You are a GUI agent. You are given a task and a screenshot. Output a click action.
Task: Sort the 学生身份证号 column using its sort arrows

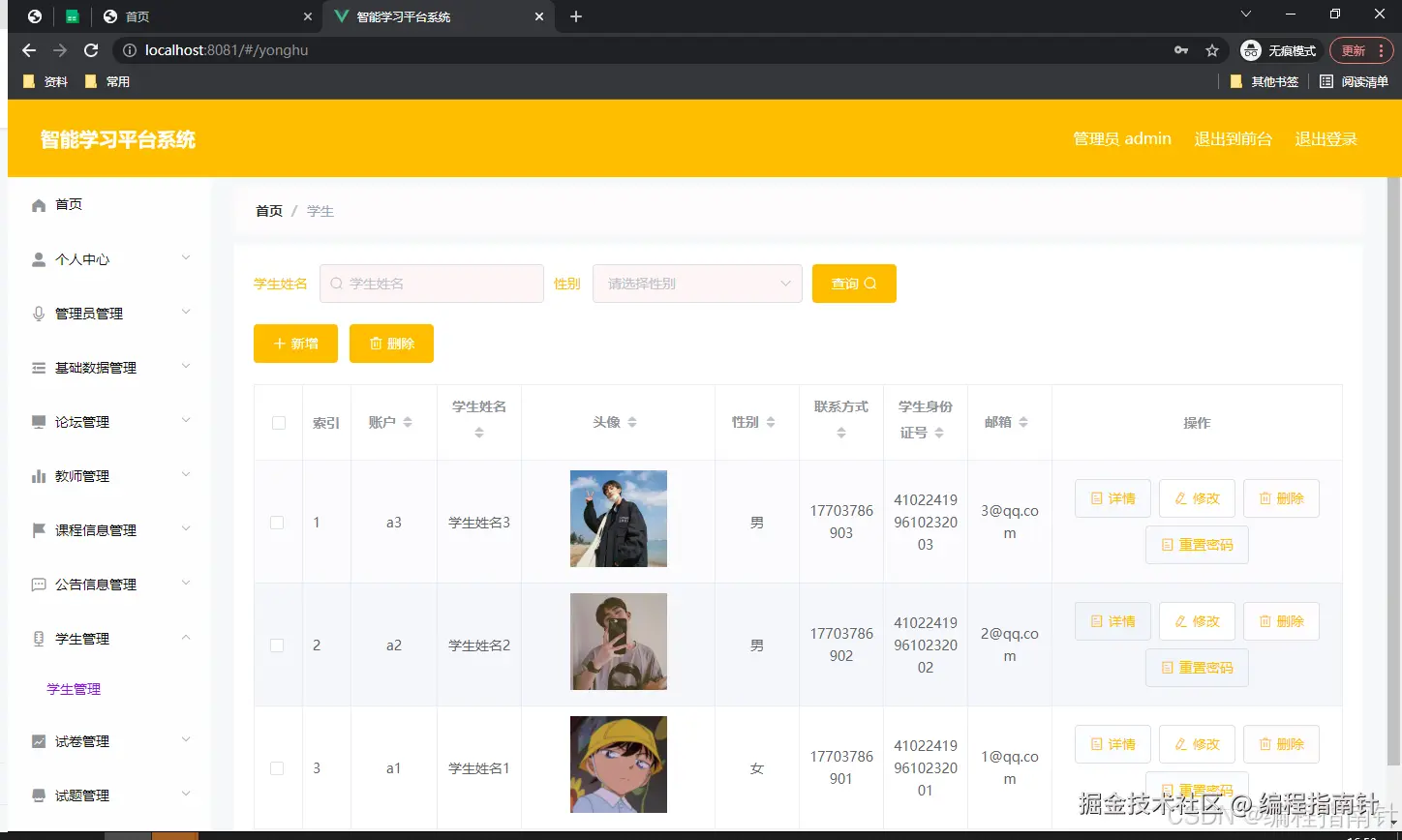coord(939,433)
